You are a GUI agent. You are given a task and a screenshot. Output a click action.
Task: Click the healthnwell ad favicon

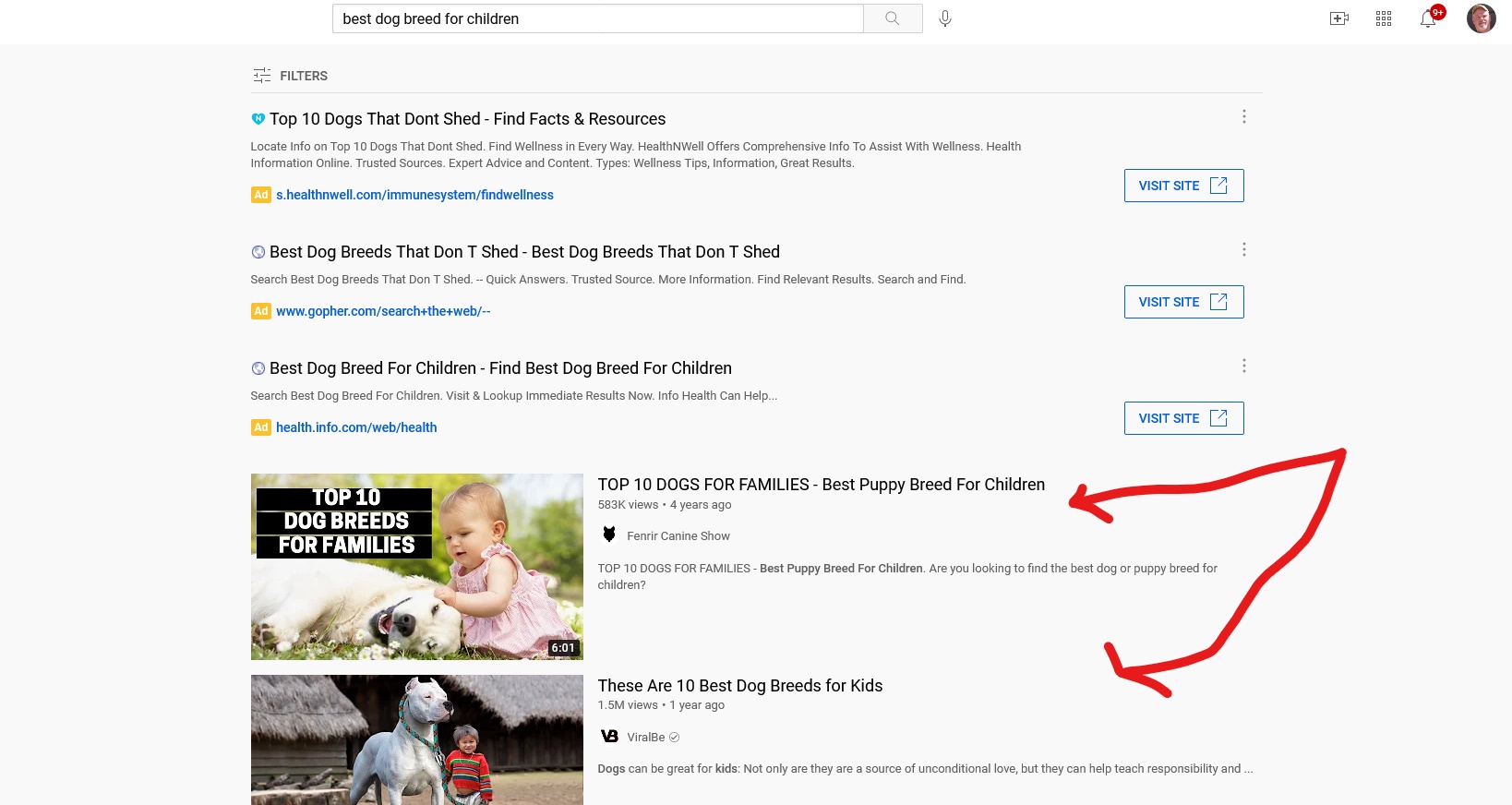click(258, 119)
